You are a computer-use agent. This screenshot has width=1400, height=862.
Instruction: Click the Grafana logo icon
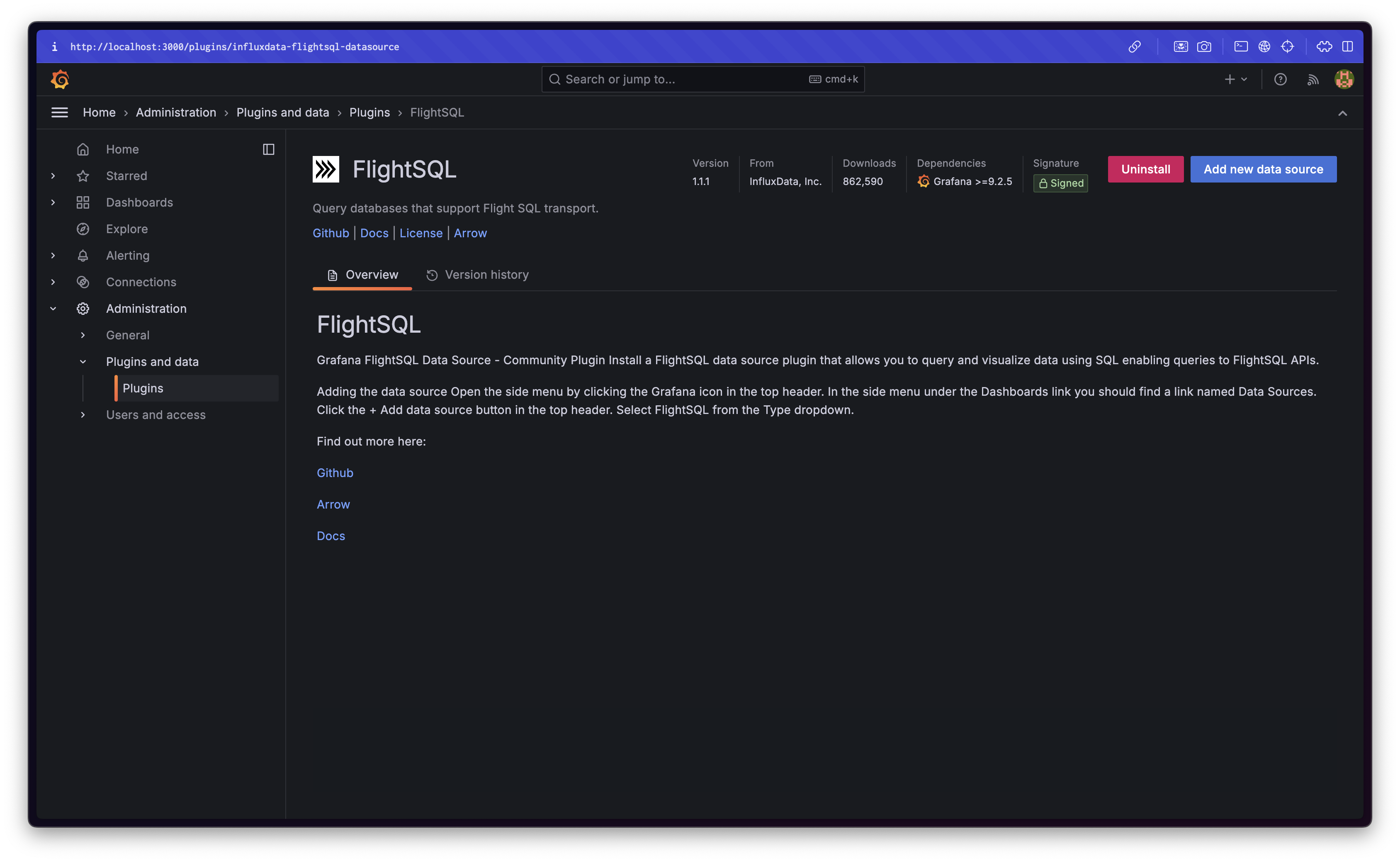[x=60, y=79]
